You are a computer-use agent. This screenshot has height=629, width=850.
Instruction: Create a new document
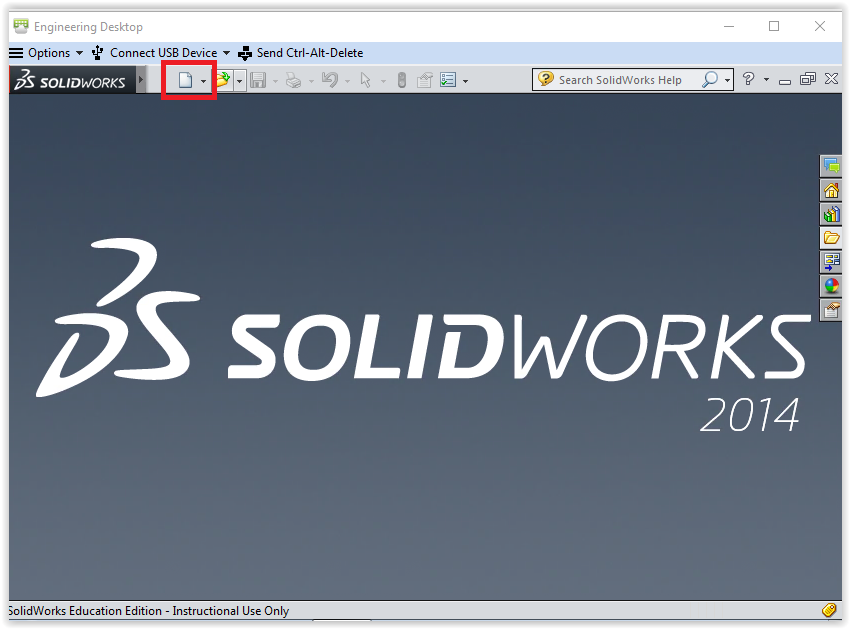186,78
